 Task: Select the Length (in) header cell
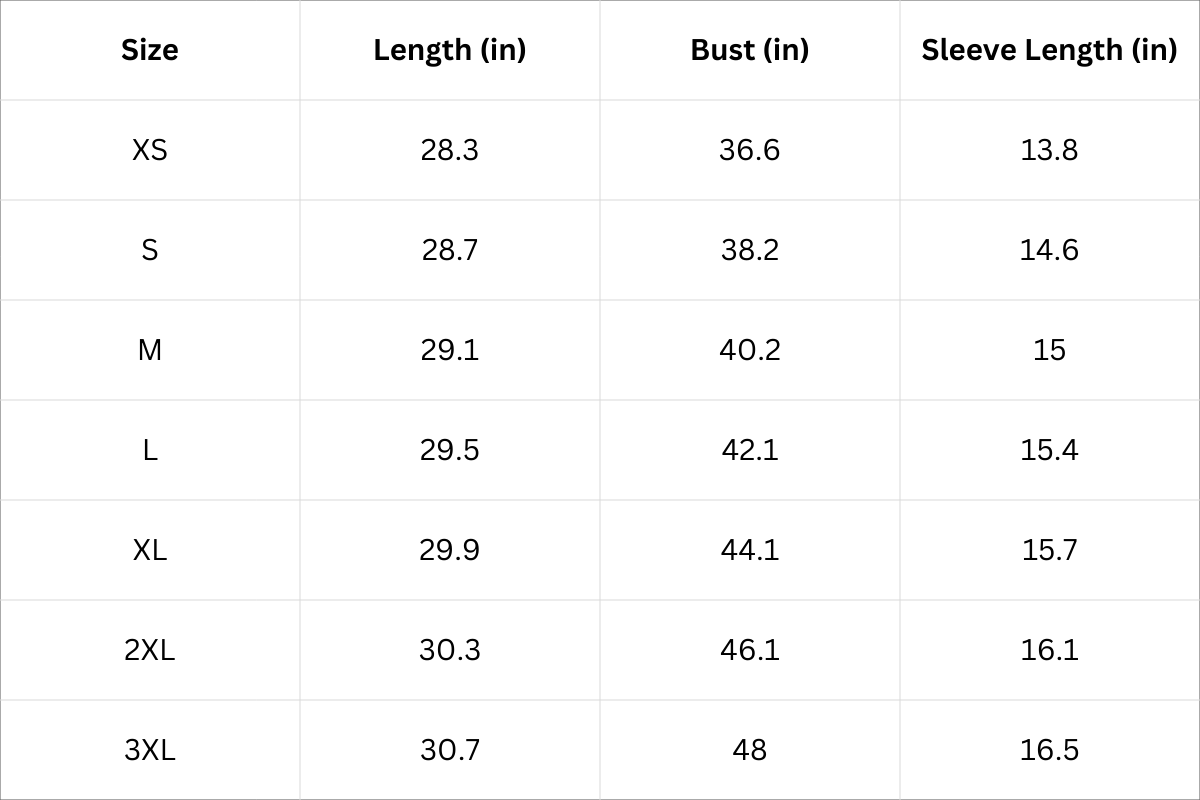tap(450, 50)
